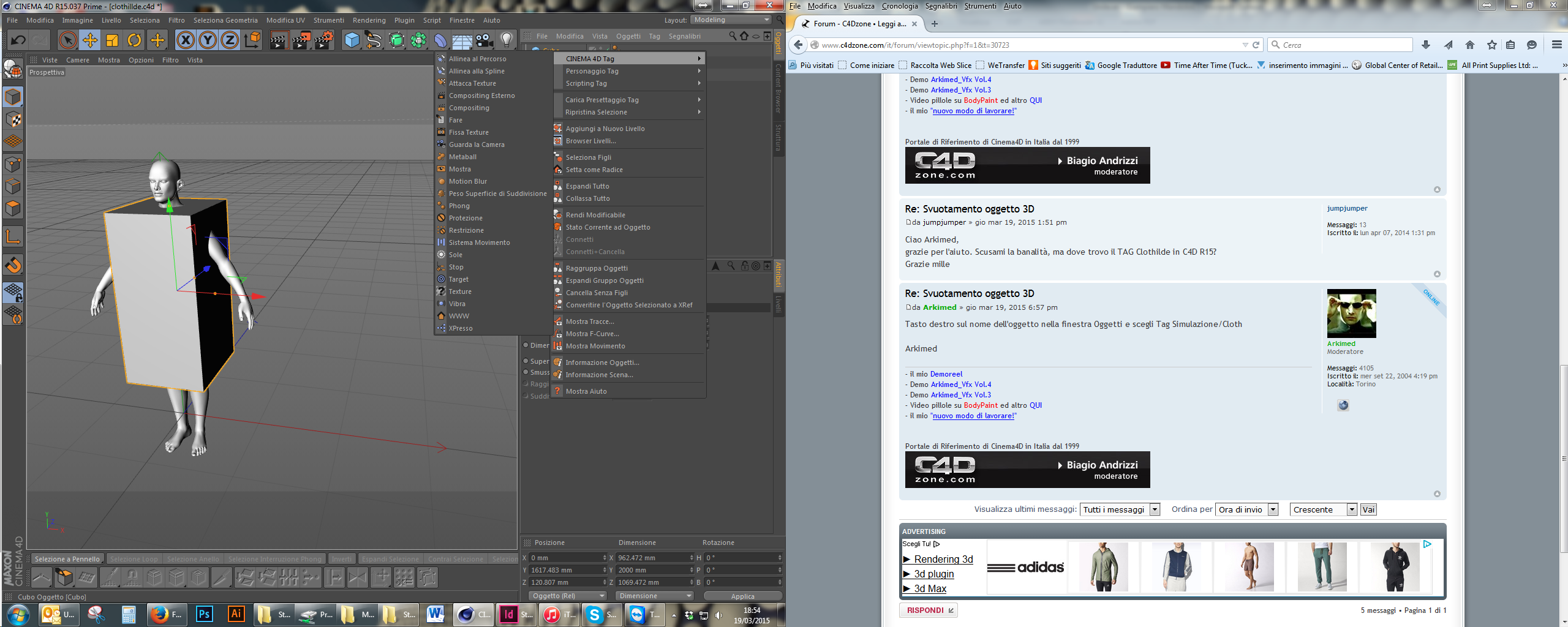Activate the Move tool
This screenshot has width=1568, height=627.
(x=90, y=40)
